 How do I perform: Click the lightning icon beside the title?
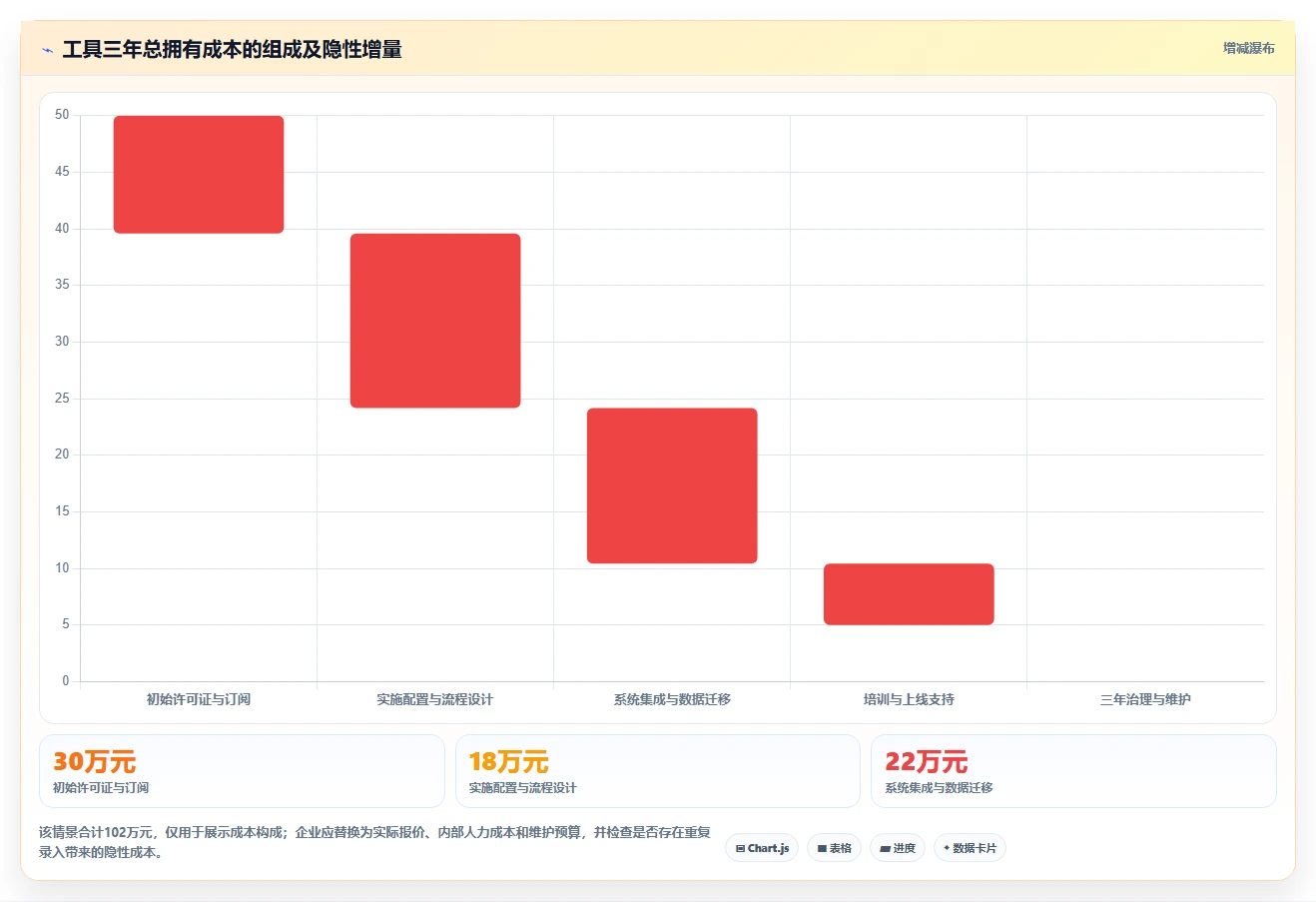pyautogui.click(x=47, y=50)
